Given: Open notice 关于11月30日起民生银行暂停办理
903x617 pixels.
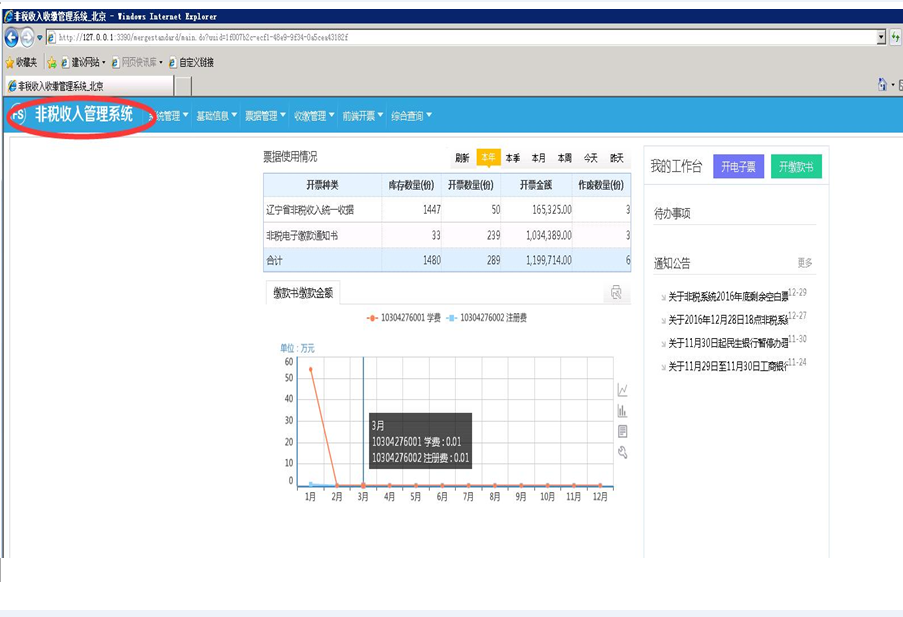Looking at the screenshot, I should [x=728, y=343].
